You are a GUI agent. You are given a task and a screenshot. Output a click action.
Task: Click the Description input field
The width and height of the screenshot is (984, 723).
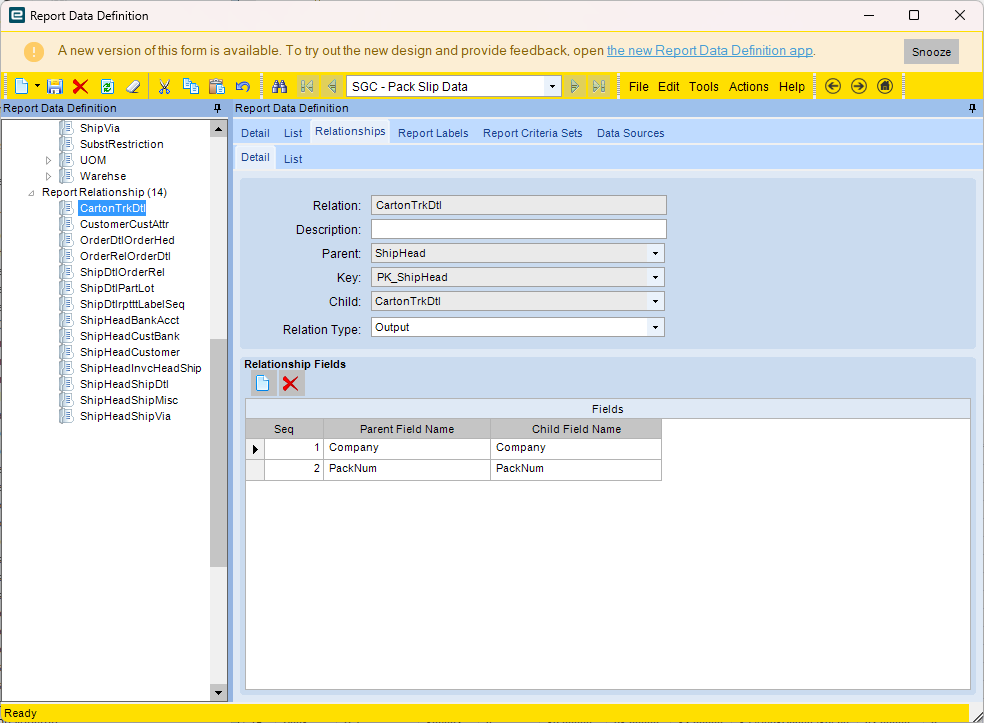[x=518, y=230]
